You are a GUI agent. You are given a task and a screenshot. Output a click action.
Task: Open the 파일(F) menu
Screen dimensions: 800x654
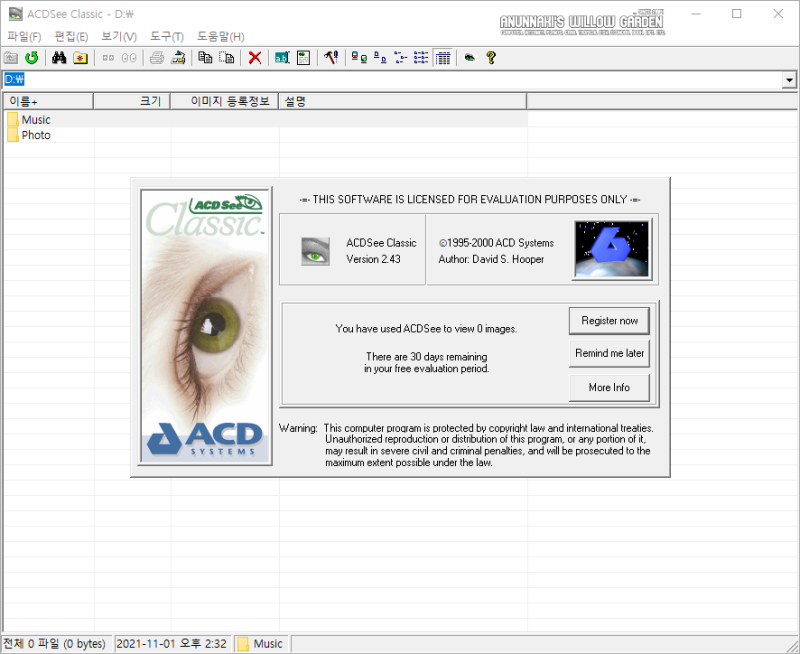click(24, 36)
